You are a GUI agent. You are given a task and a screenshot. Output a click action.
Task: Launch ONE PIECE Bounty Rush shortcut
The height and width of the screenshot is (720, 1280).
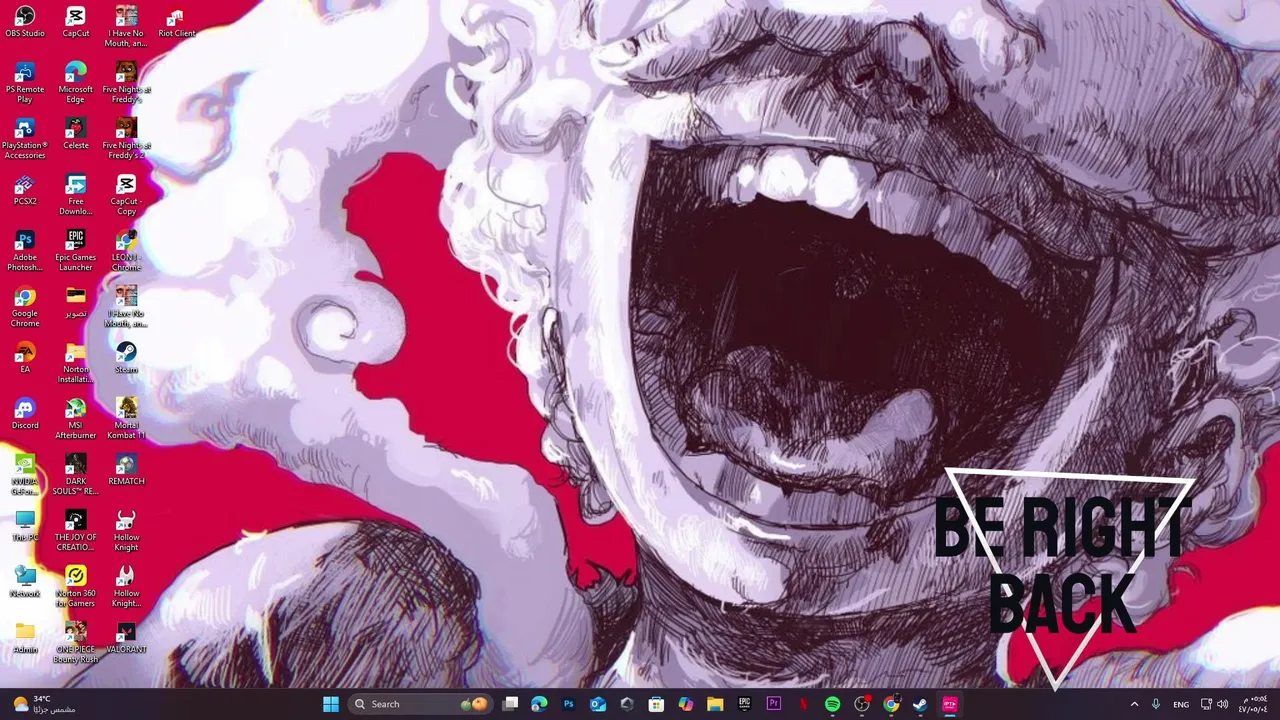(76, 642)
